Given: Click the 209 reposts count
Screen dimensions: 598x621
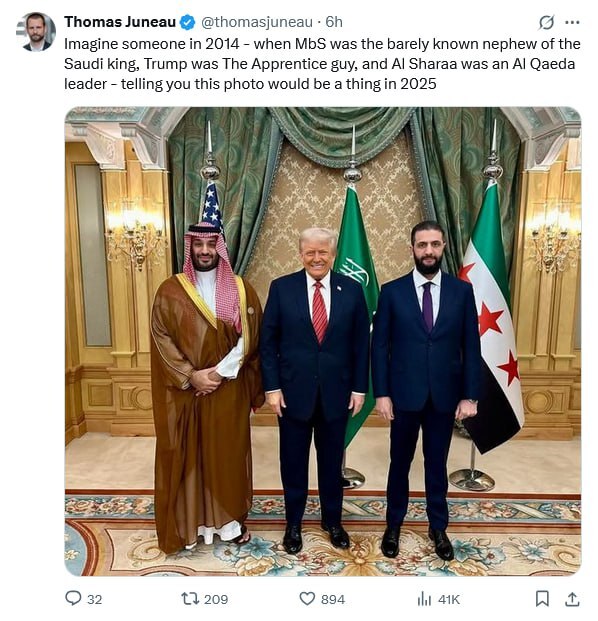Looking at the screenshot, I should [216, 600].
